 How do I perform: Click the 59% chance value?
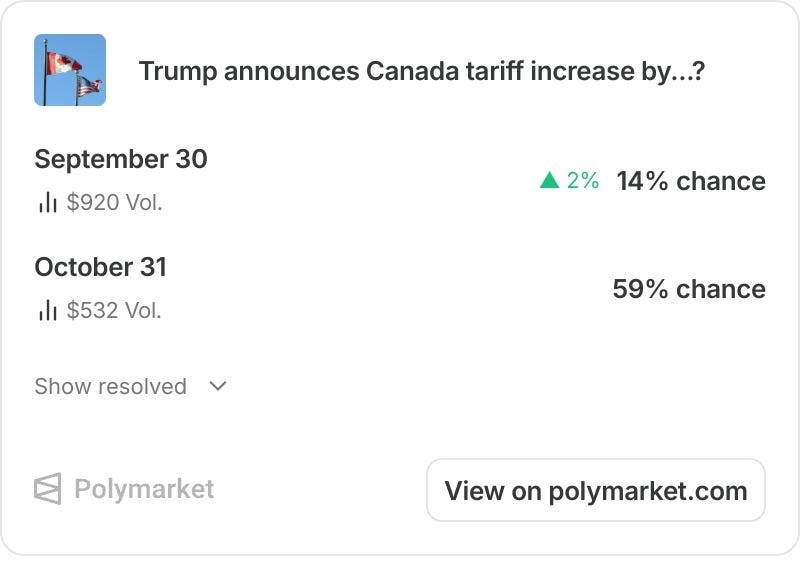point(689,289)
